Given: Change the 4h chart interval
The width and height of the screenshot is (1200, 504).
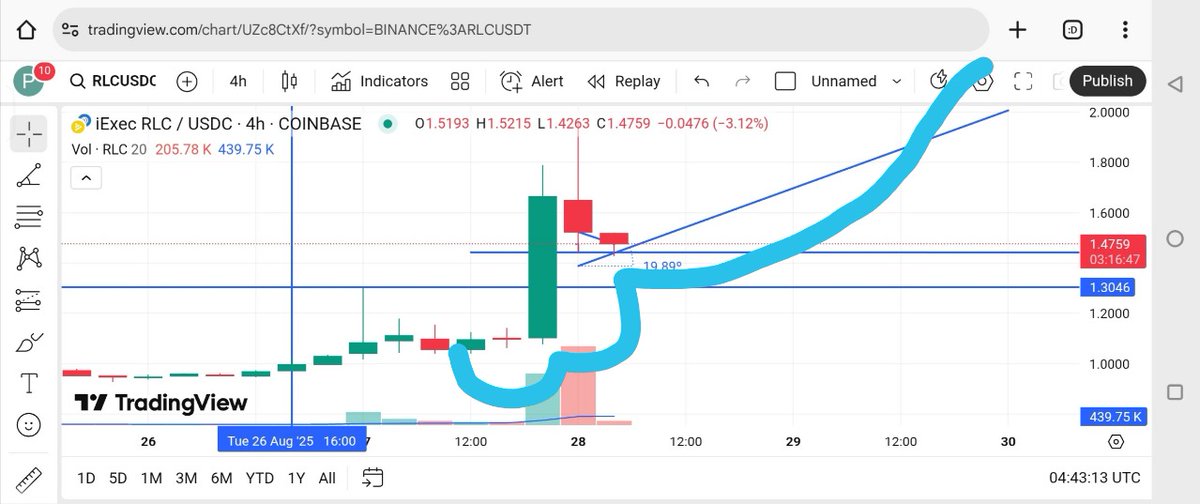Looking at the screenshot, I should [238, 81].
